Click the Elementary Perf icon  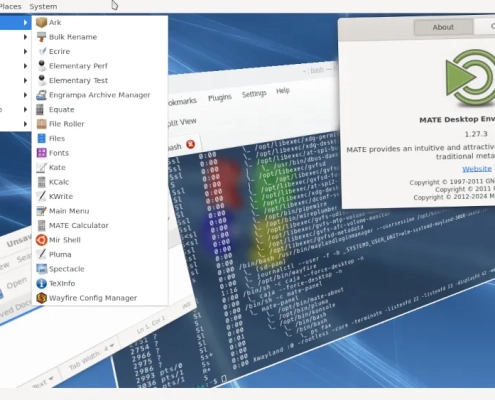pyautogui.click(x=41, y=66)
